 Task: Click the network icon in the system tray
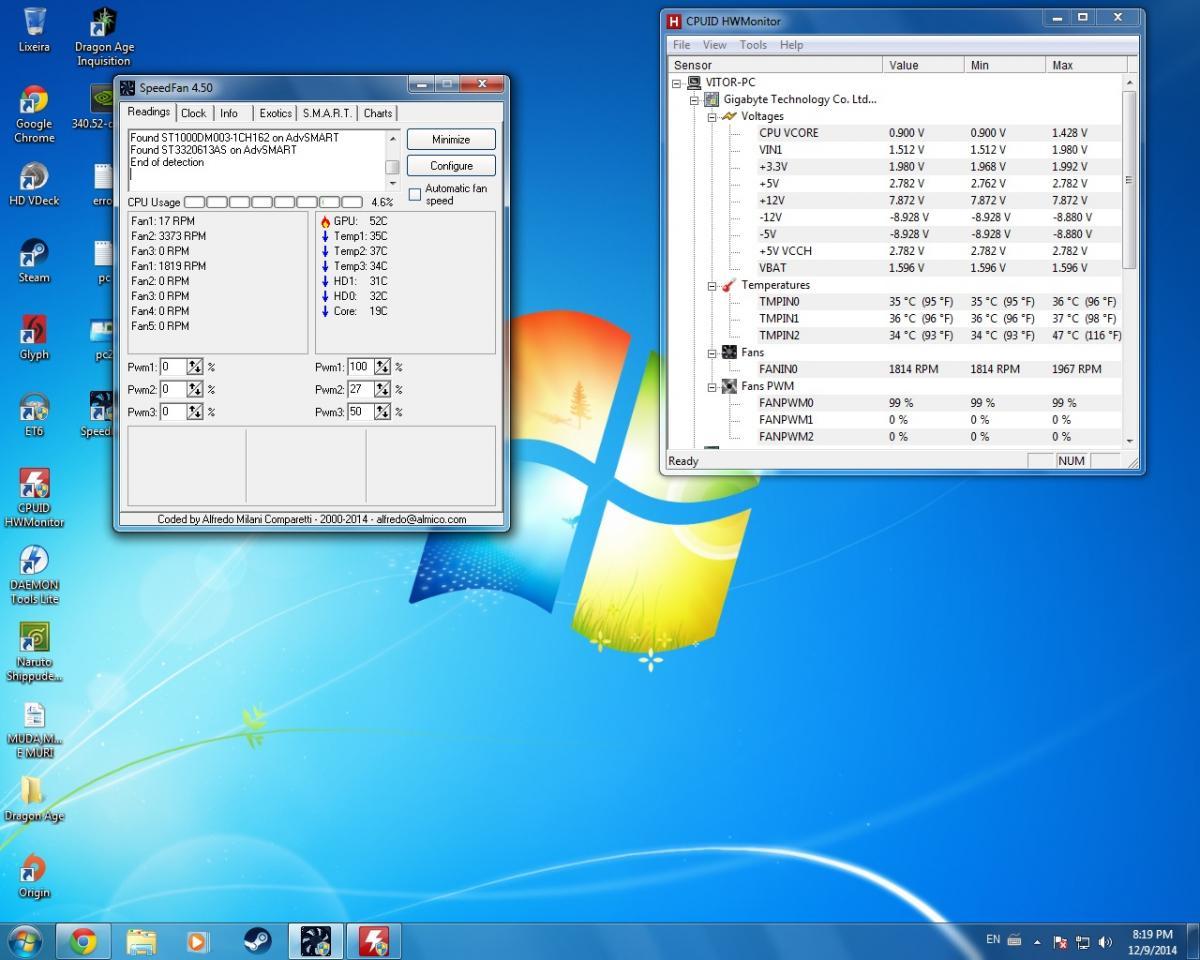click(1082, 942)
